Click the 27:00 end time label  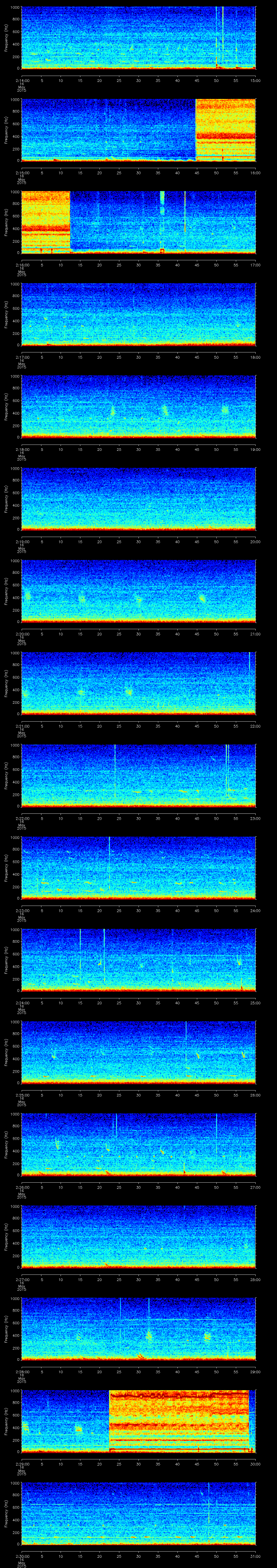coord(255,1187)
